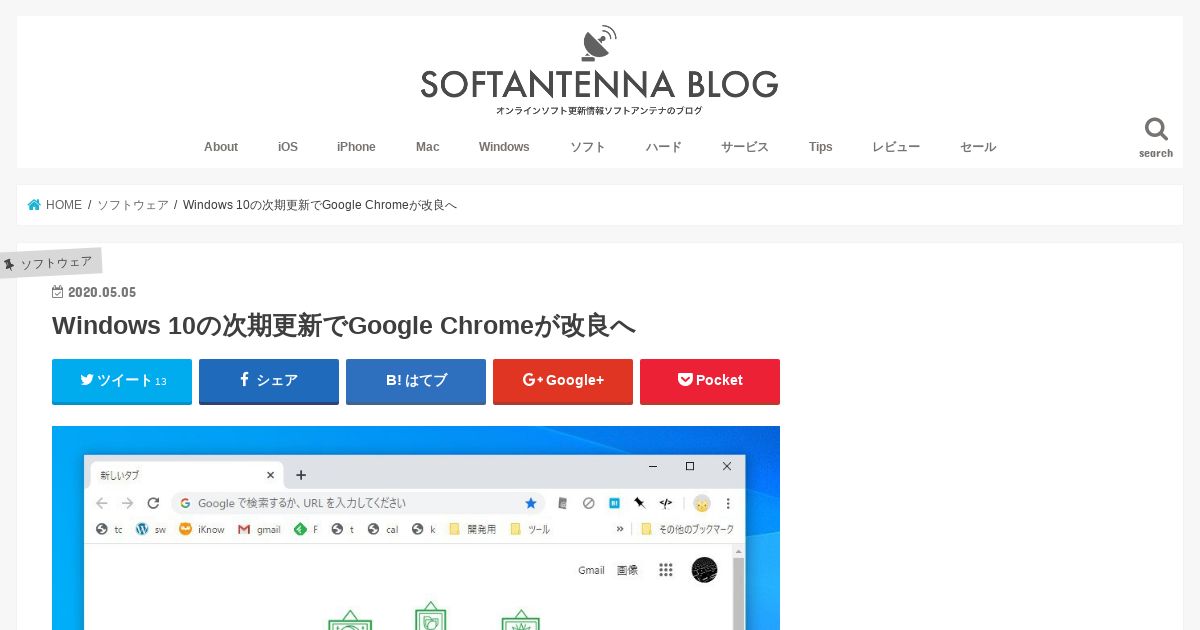Click the 2020.05.05 post date

(x=94, y=292)
